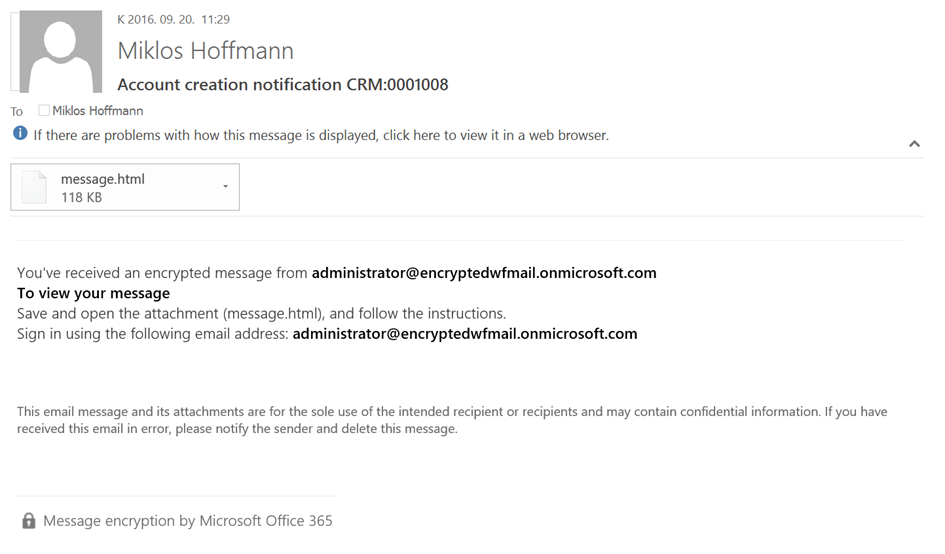Screen dimensions: 945x554
Task: Open the message.html attachment dropdown arrow
Action: click(225, 187)
